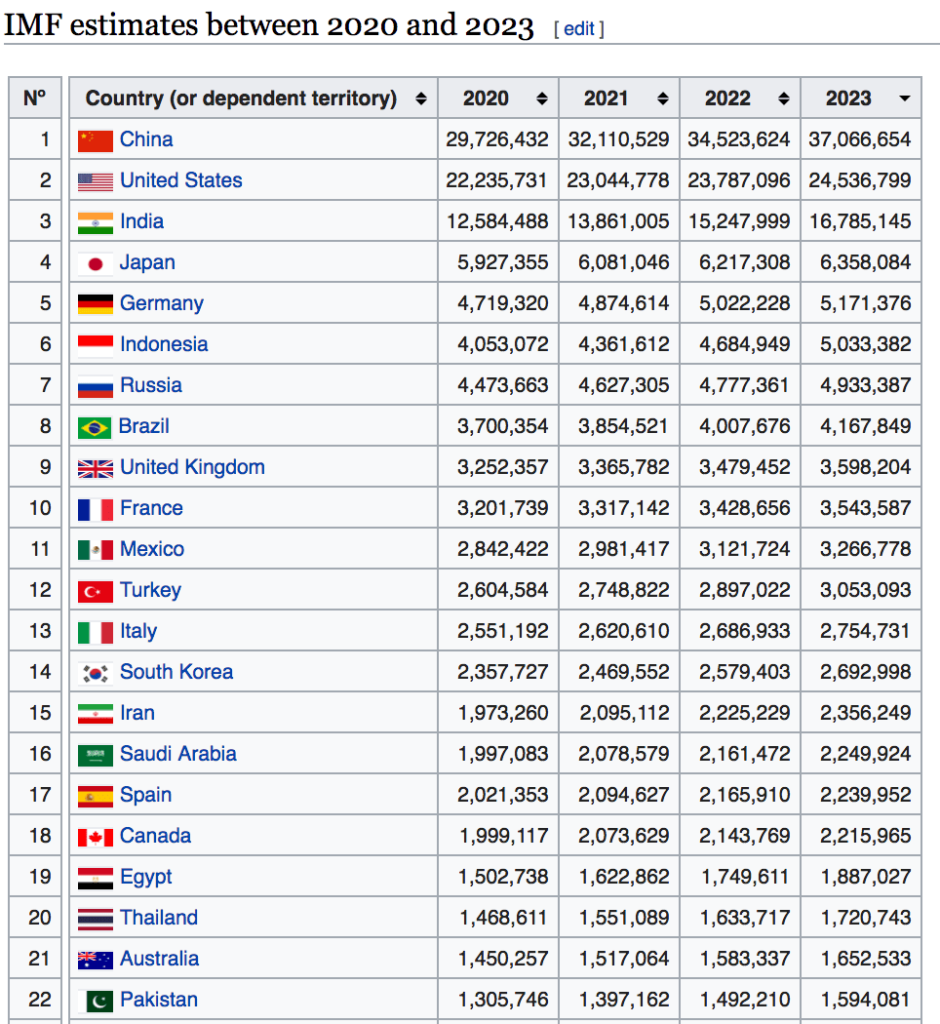The image size is (940, 1024).
Task: Click the Japan flag icon
Action: tap(95, 264)
